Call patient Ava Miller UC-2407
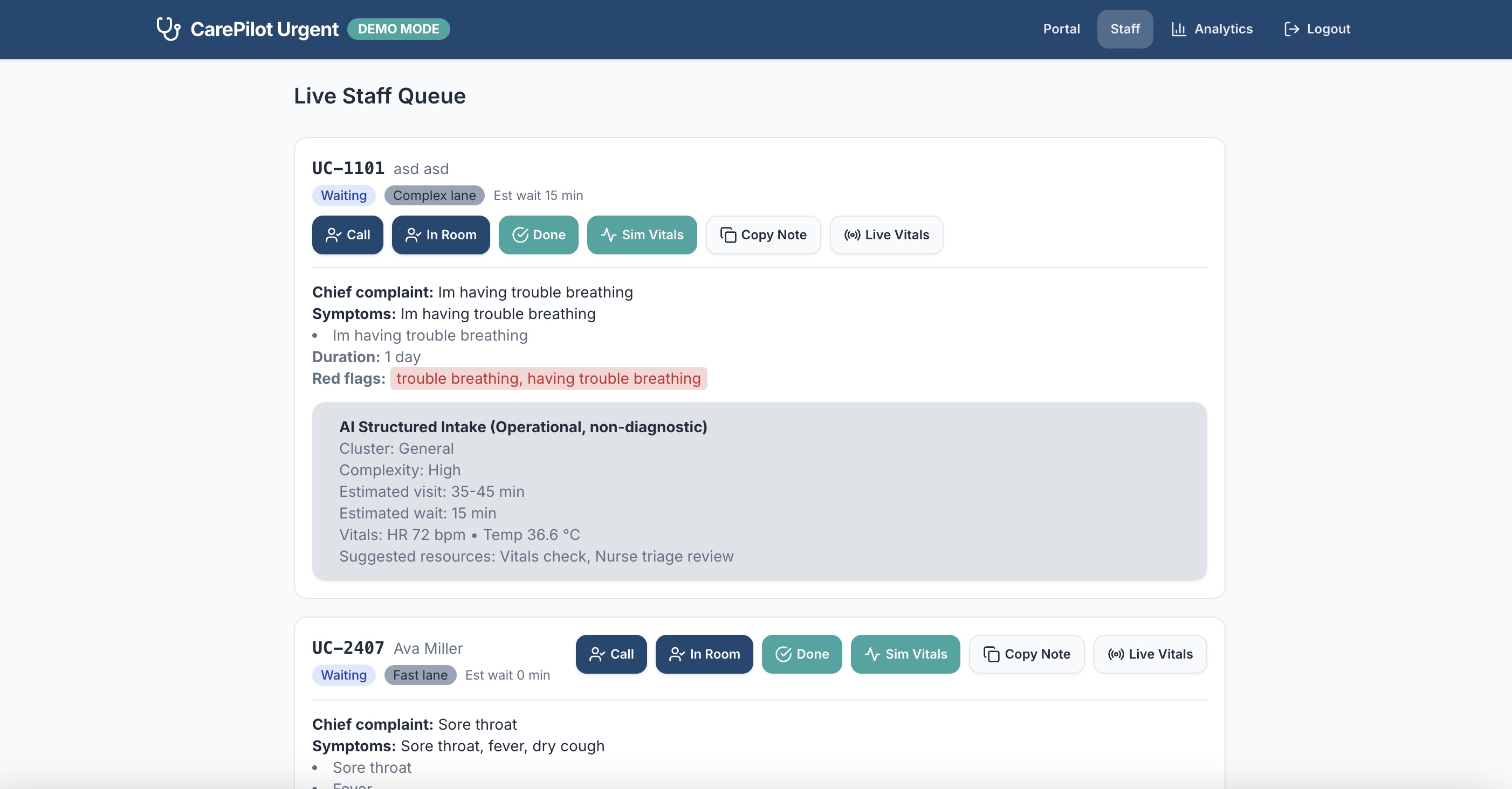 (611, 654)
